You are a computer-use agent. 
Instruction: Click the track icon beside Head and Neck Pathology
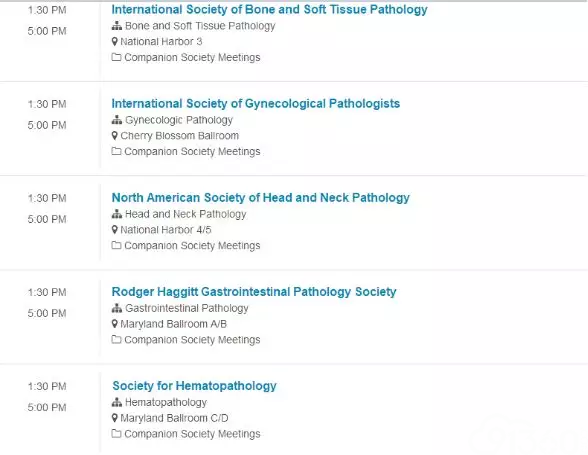117,214
